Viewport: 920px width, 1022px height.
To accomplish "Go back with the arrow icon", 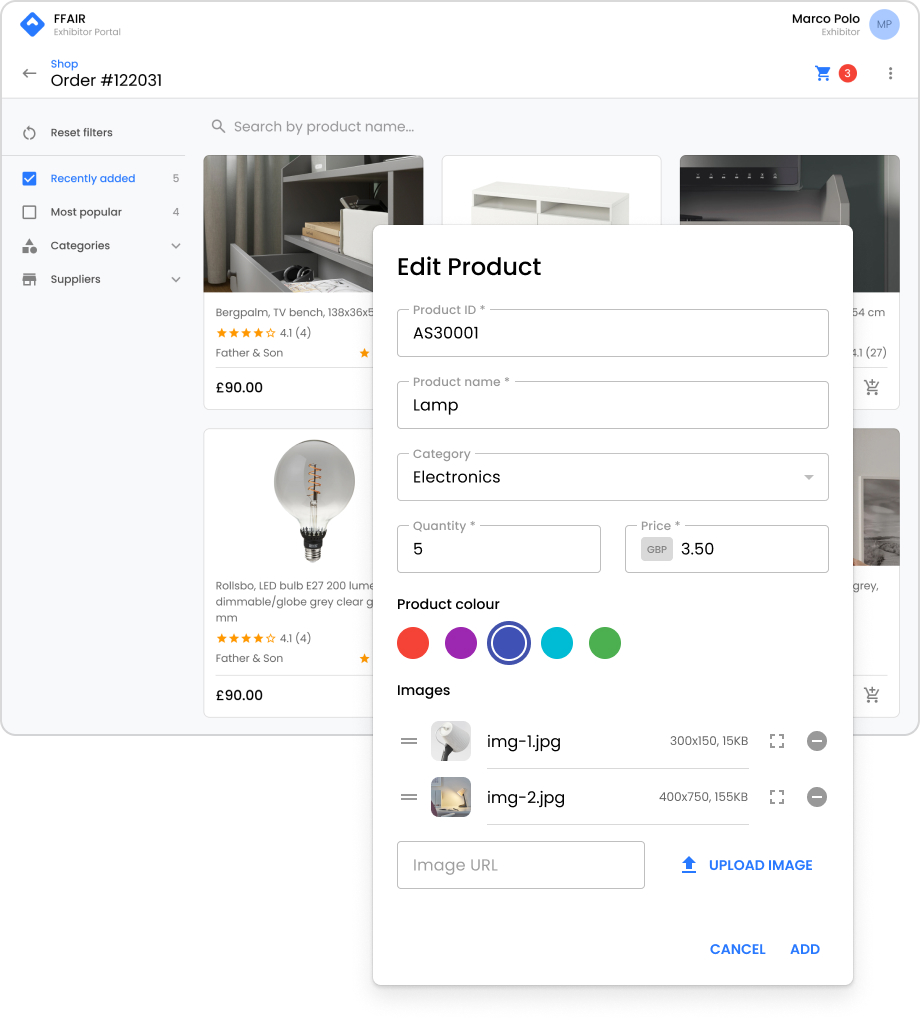I will 29,73.
